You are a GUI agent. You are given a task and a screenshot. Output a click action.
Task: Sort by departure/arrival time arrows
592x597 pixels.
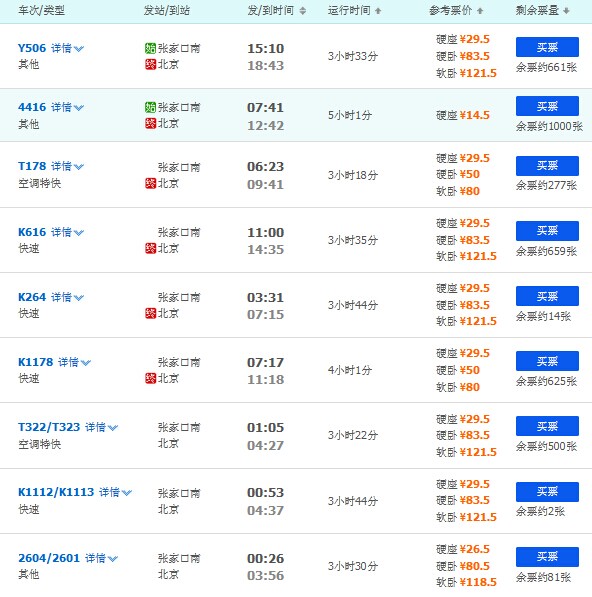303,11
